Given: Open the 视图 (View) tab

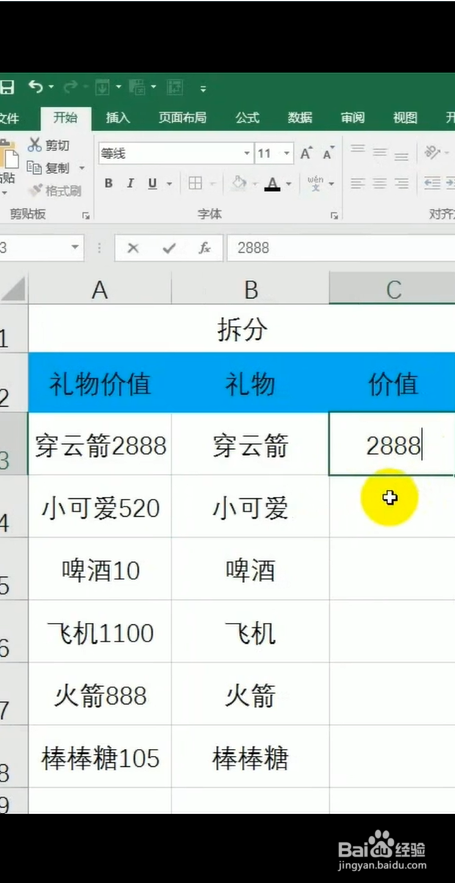Looking at the screenshot, I should (x=405, y=118).
